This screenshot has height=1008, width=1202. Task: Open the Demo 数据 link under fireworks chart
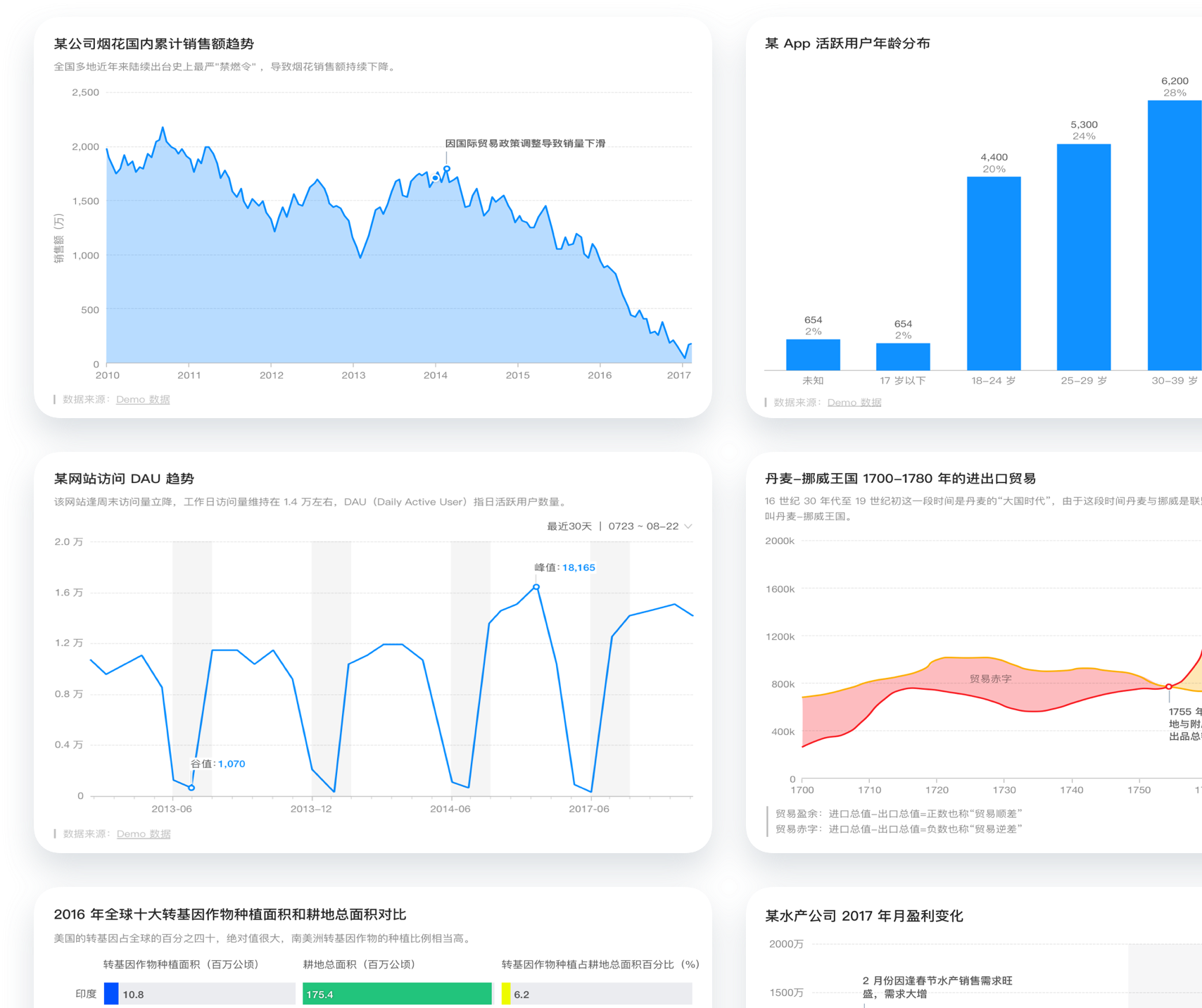(x=143, y=399)
